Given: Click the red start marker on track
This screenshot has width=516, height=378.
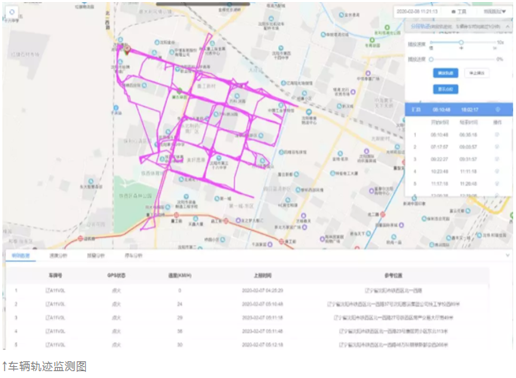Looking at the screenshot, I should pyautogui.click(x=127, y=49).
